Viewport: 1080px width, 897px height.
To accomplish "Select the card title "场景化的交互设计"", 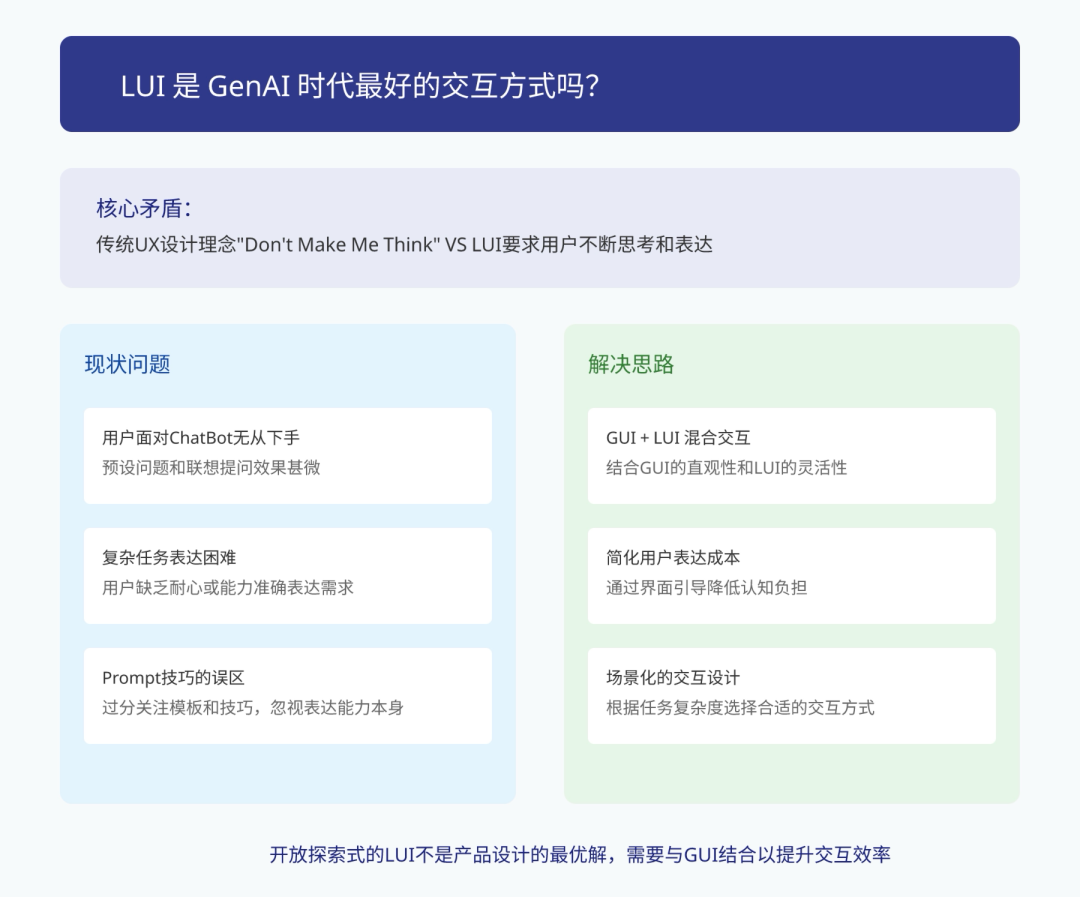I will [673, 677].
